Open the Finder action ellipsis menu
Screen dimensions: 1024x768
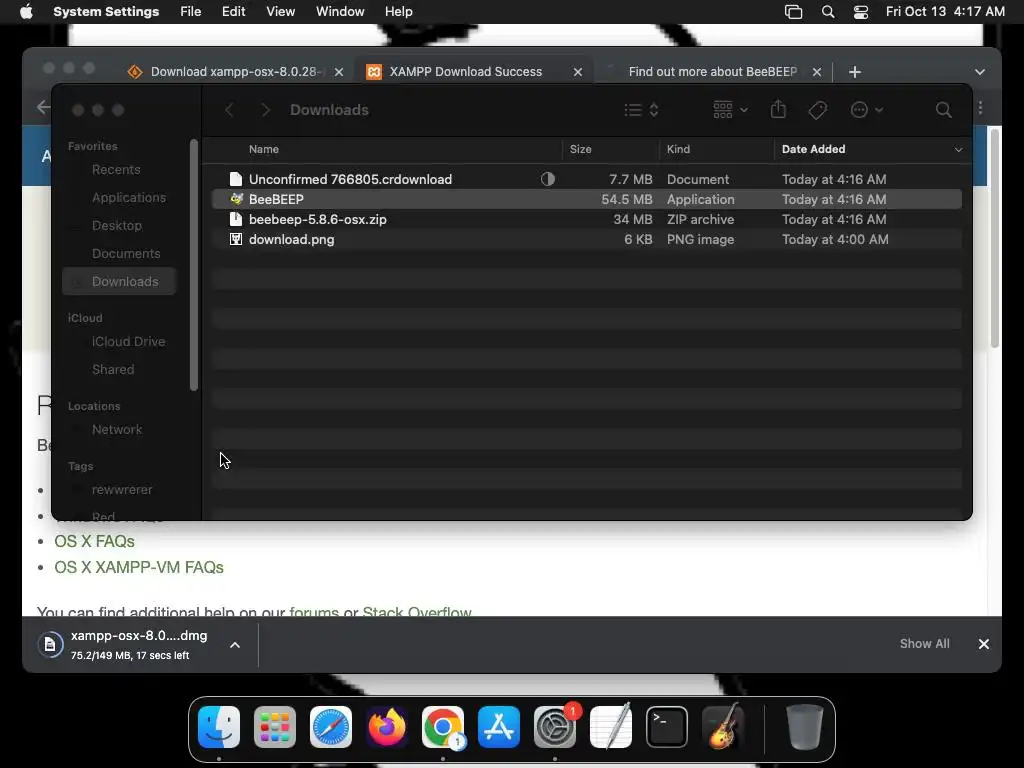pos(867,110)
